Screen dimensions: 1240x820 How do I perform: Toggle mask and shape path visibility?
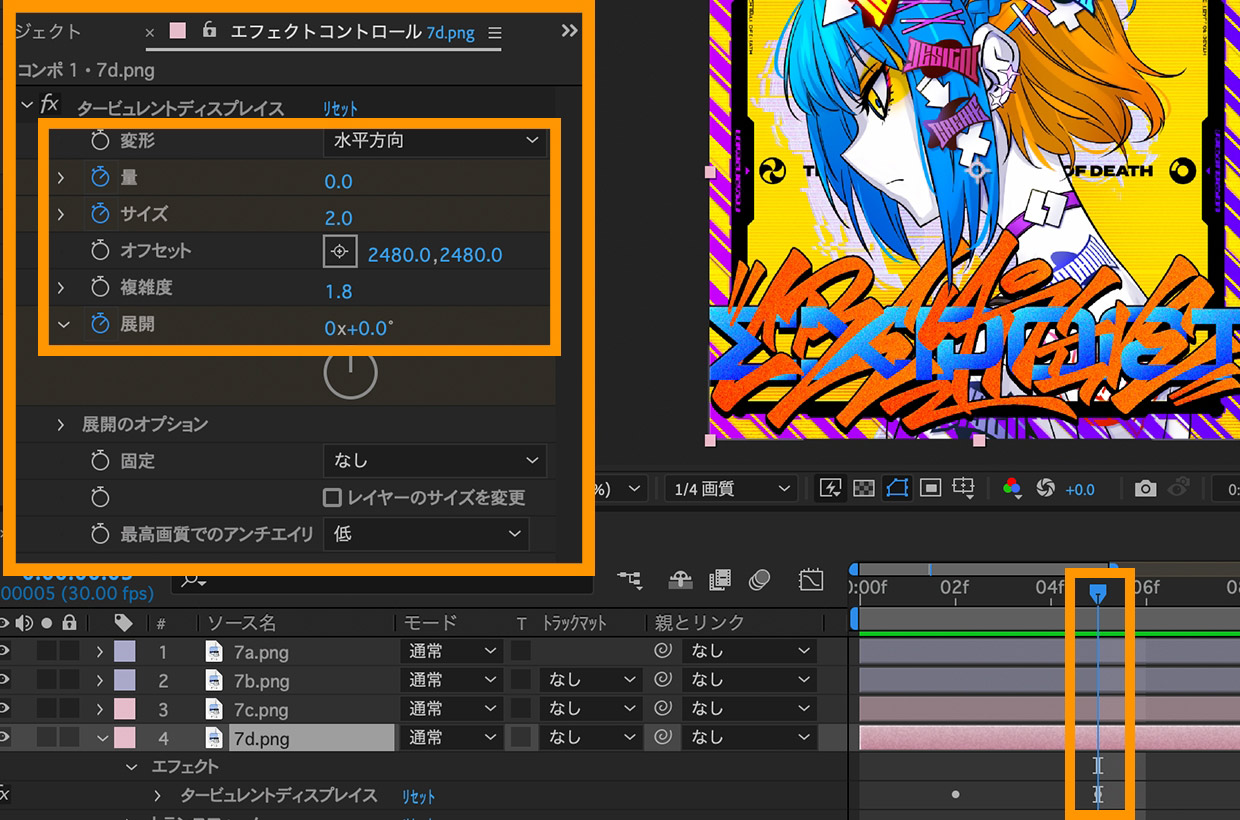[897, 488]
